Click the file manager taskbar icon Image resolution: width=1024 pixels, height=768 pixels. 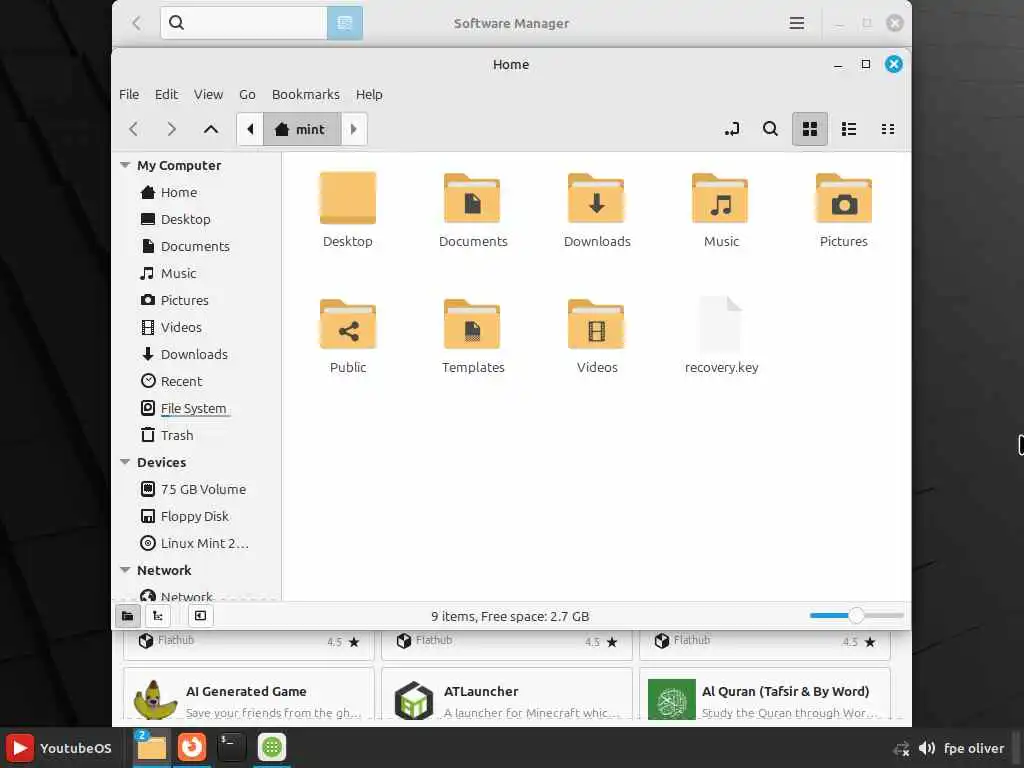(152, 747)
